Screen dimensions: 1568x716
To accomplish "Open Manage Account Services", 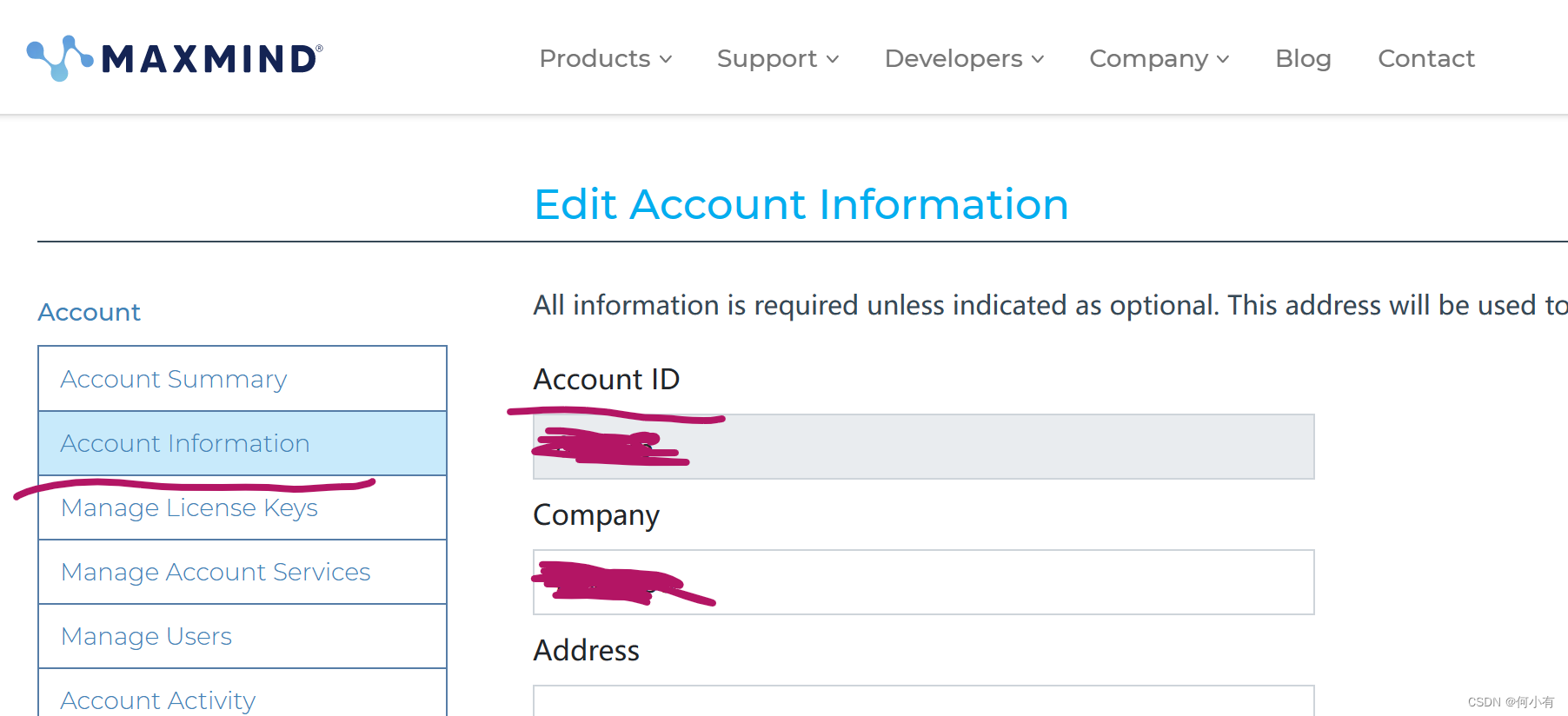I will (x=243, y=572).
